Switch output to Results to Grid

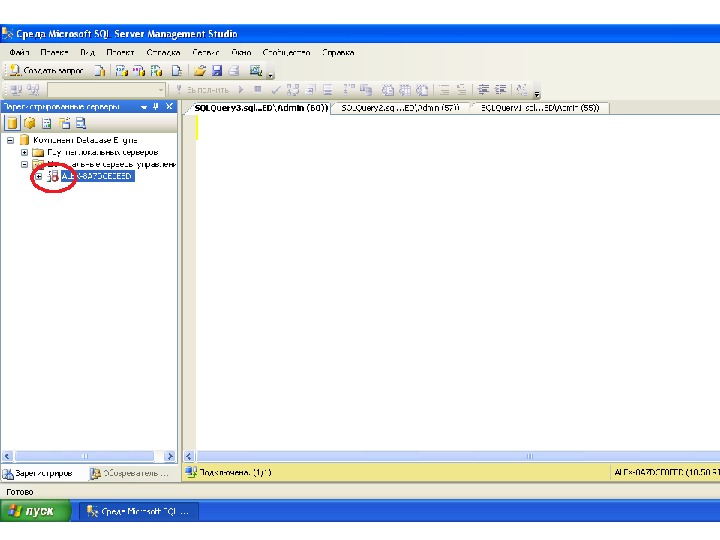click(x=405, y=90)
